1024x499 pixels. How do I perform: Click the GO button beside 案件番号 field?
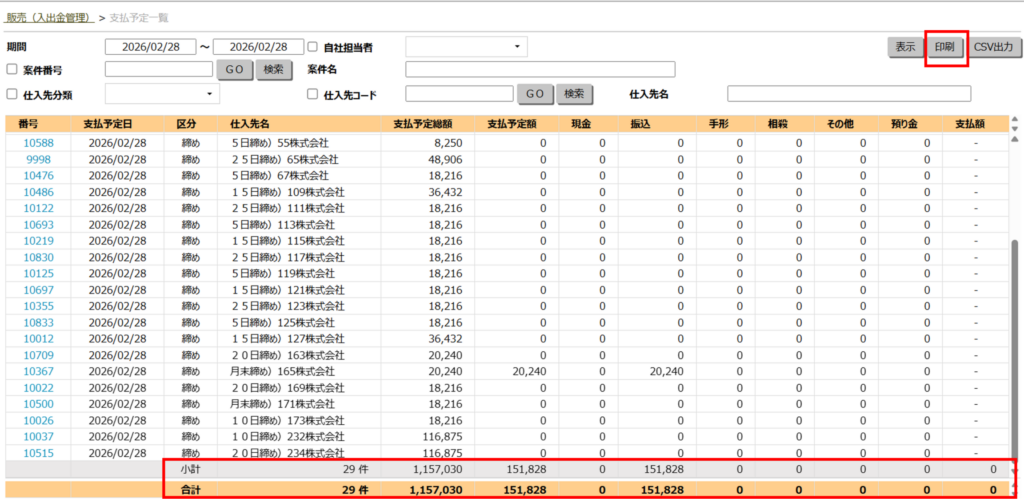(234, 70)
